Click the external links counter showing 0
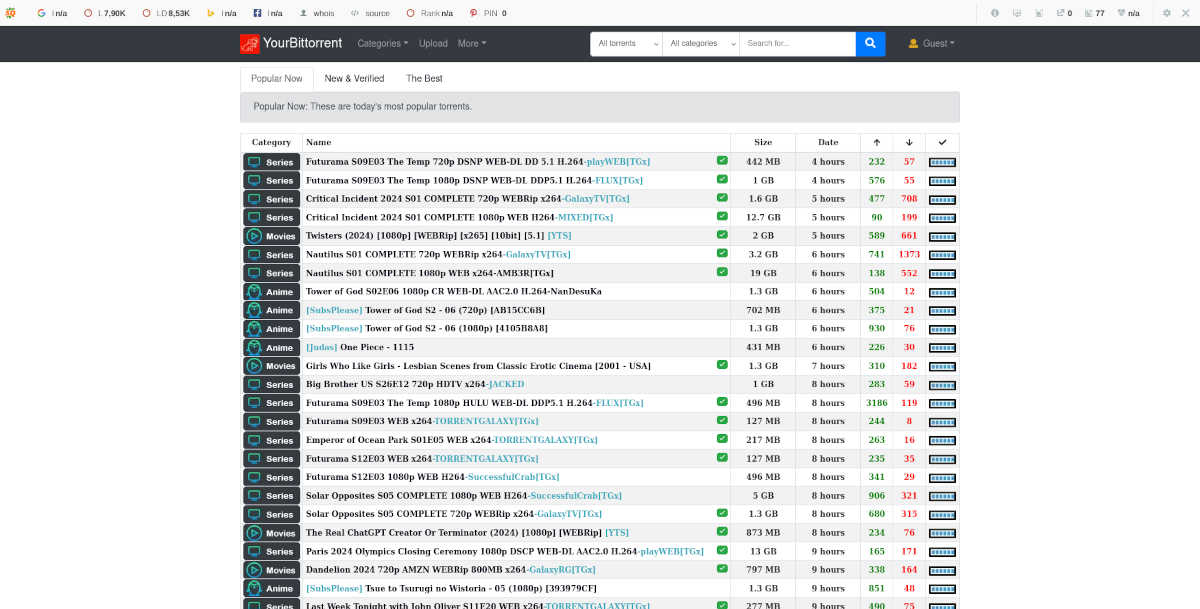Screen dimensions: 1200x609 (x=1064, y=13)
